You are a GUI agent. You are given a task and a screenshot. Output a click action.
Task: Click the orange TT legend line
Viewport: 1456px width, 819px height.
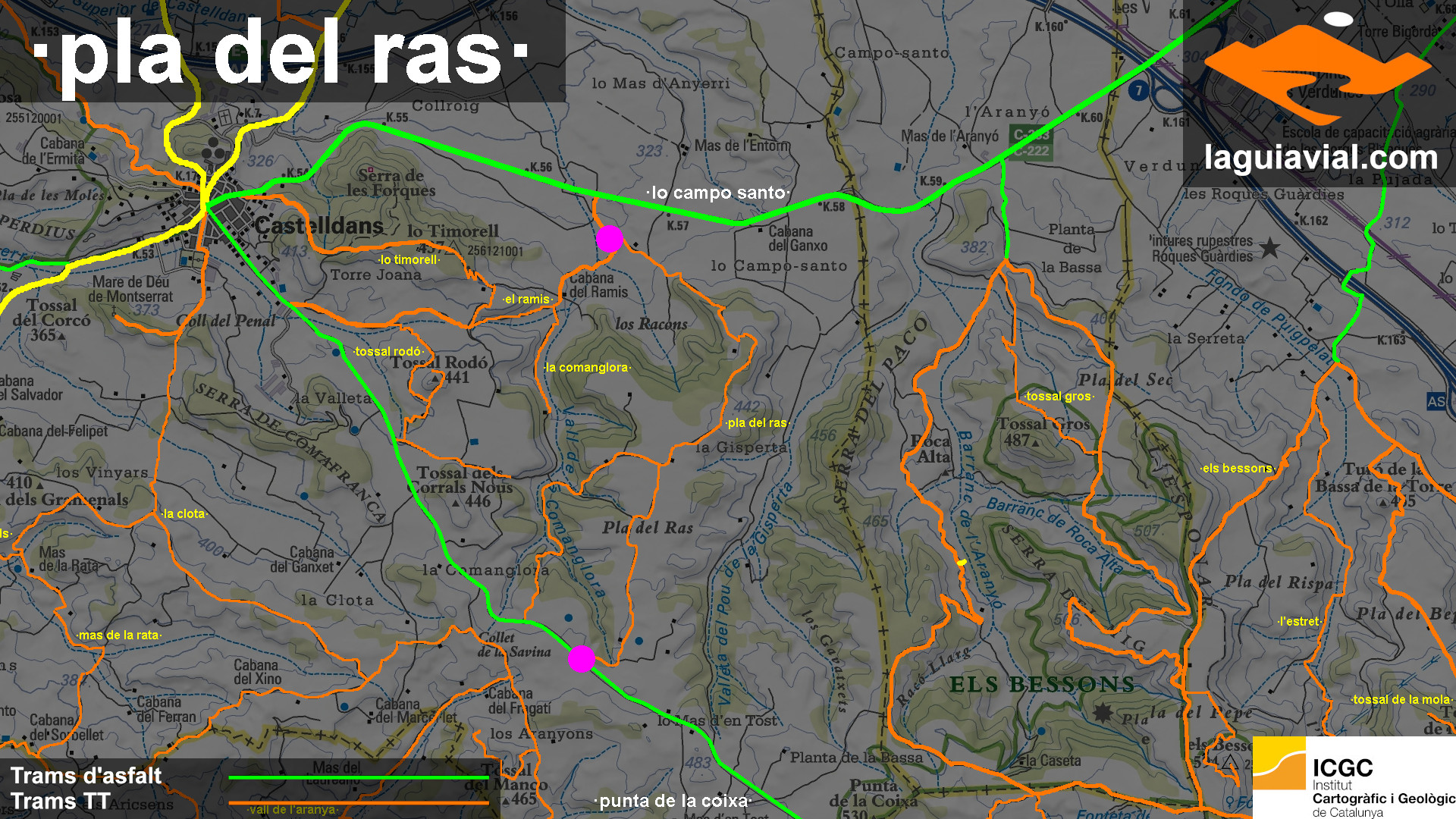tap(358, 802)
